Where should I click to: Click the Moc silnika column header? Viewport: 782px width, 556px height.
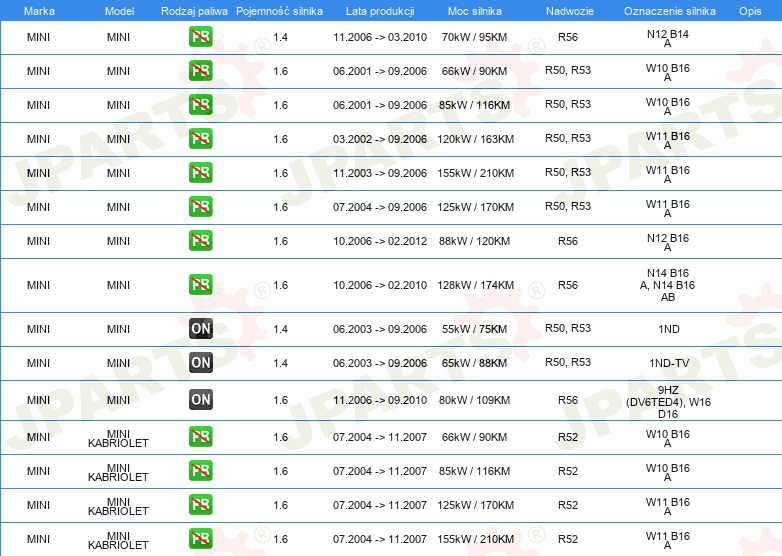click(x=475, y=11)
